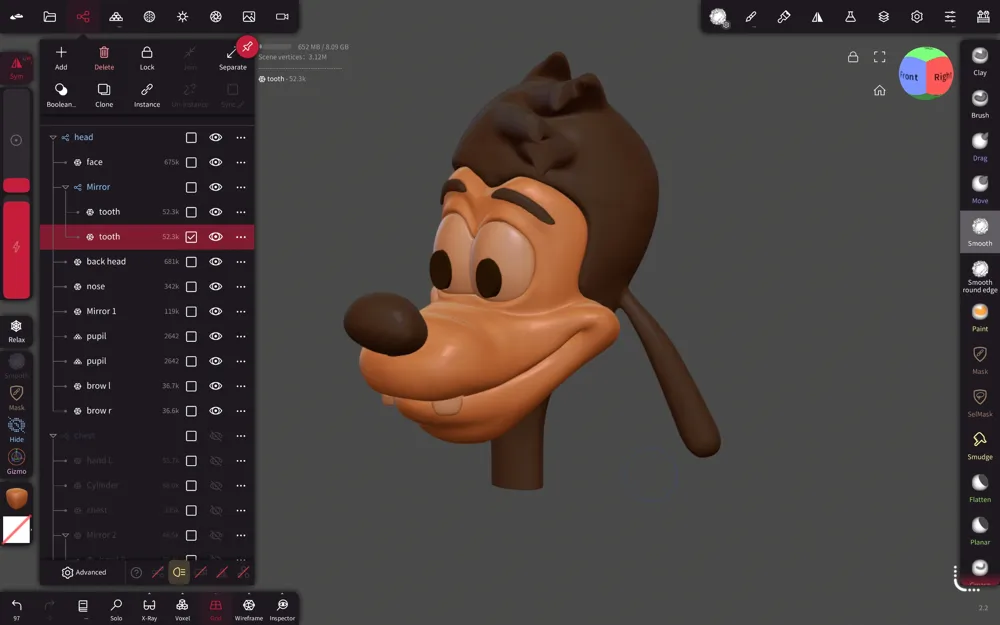
Task: Collapse the head group
Action: pos(53,137)
